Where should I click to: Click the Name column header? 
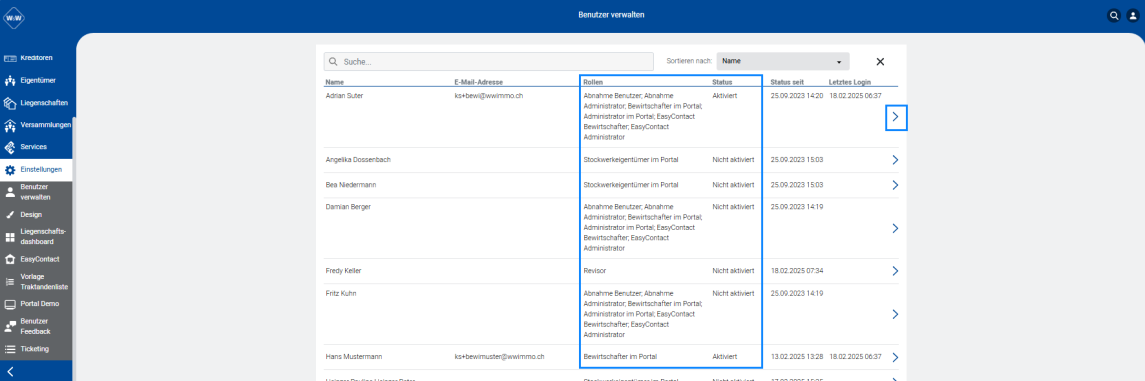[x=334, y=82]
